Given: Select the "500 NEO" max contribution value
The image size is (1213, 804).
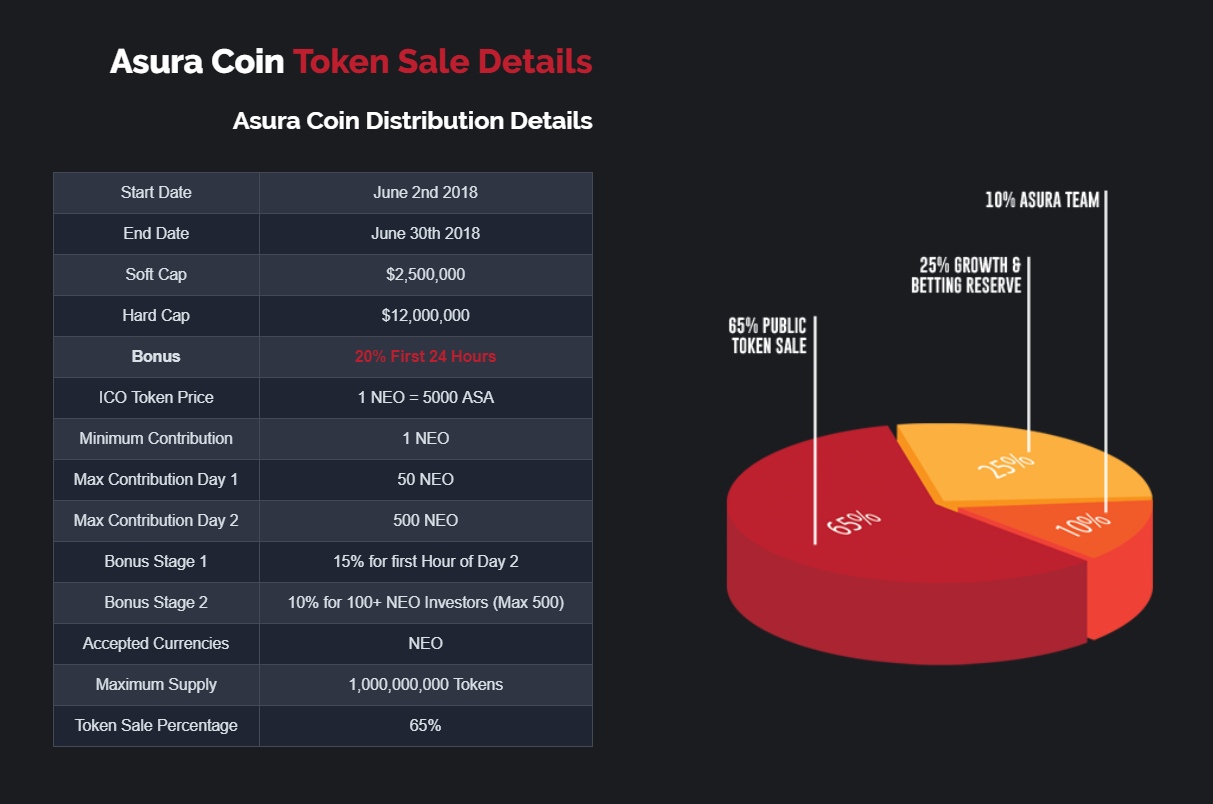Looking at the screenshot, I should pyautogui.click(x=425, y=520).
